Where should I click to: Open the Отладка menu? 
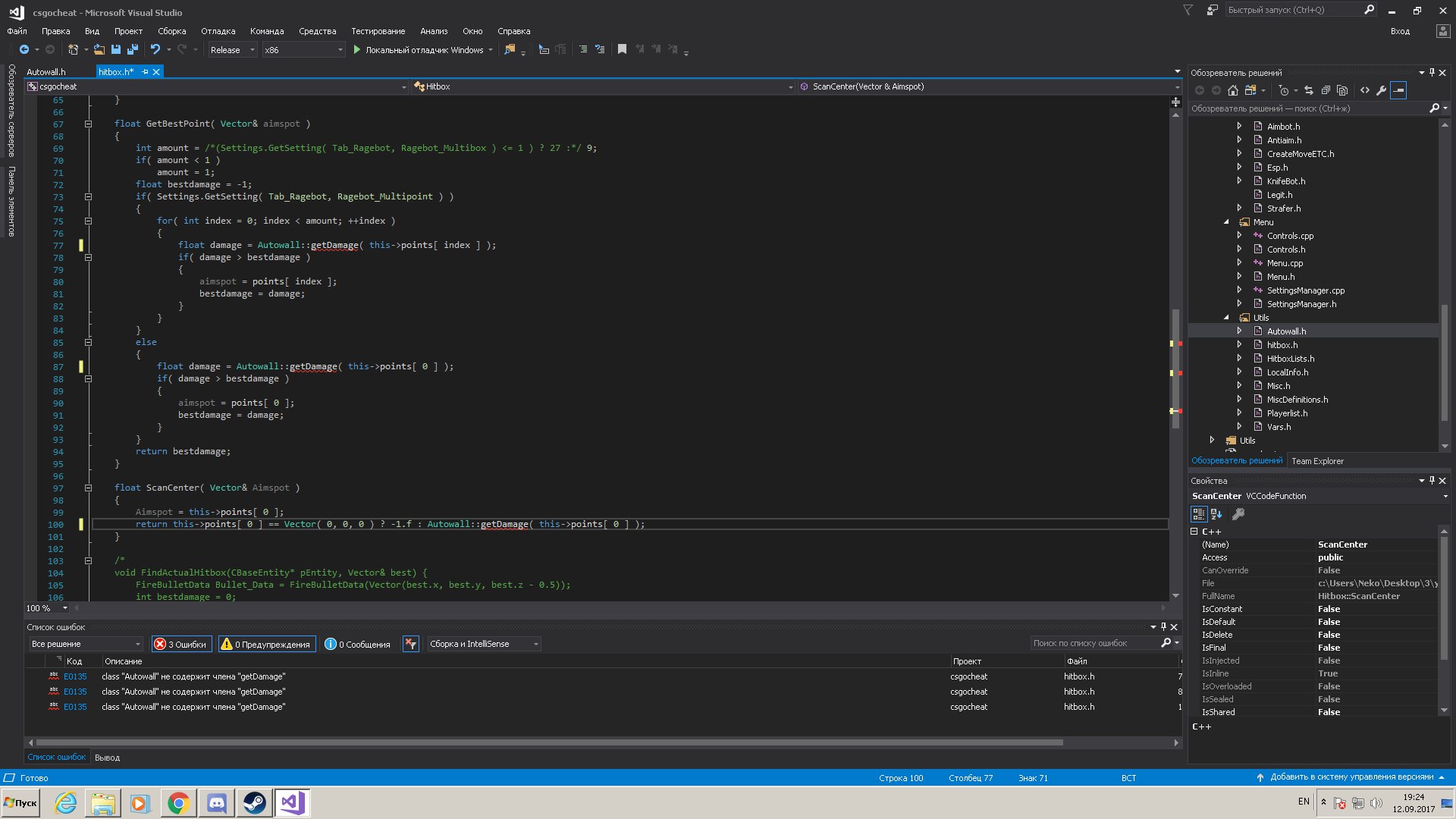tap(218, 31)
